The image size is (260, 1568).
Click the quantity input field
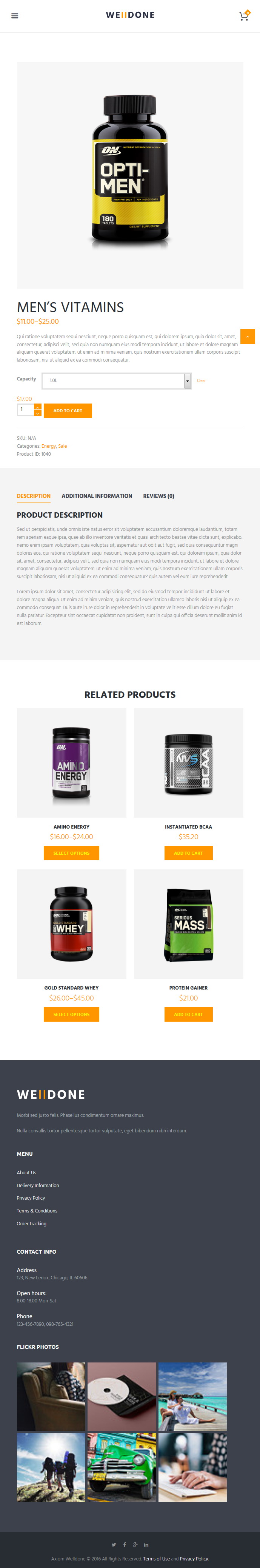tap(26, 410)
